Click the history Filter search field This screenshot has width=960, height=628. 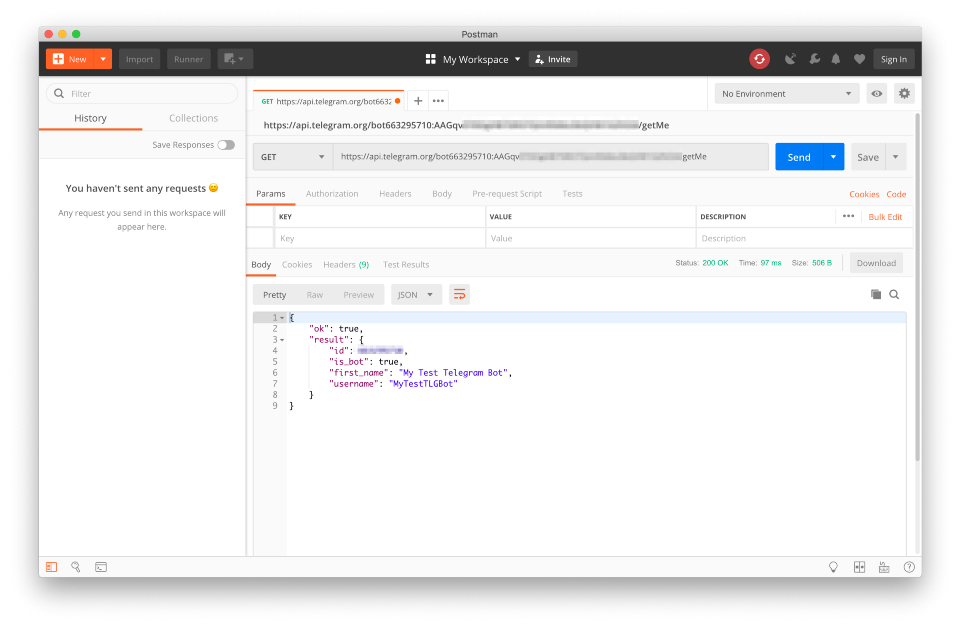click(150, 94)
